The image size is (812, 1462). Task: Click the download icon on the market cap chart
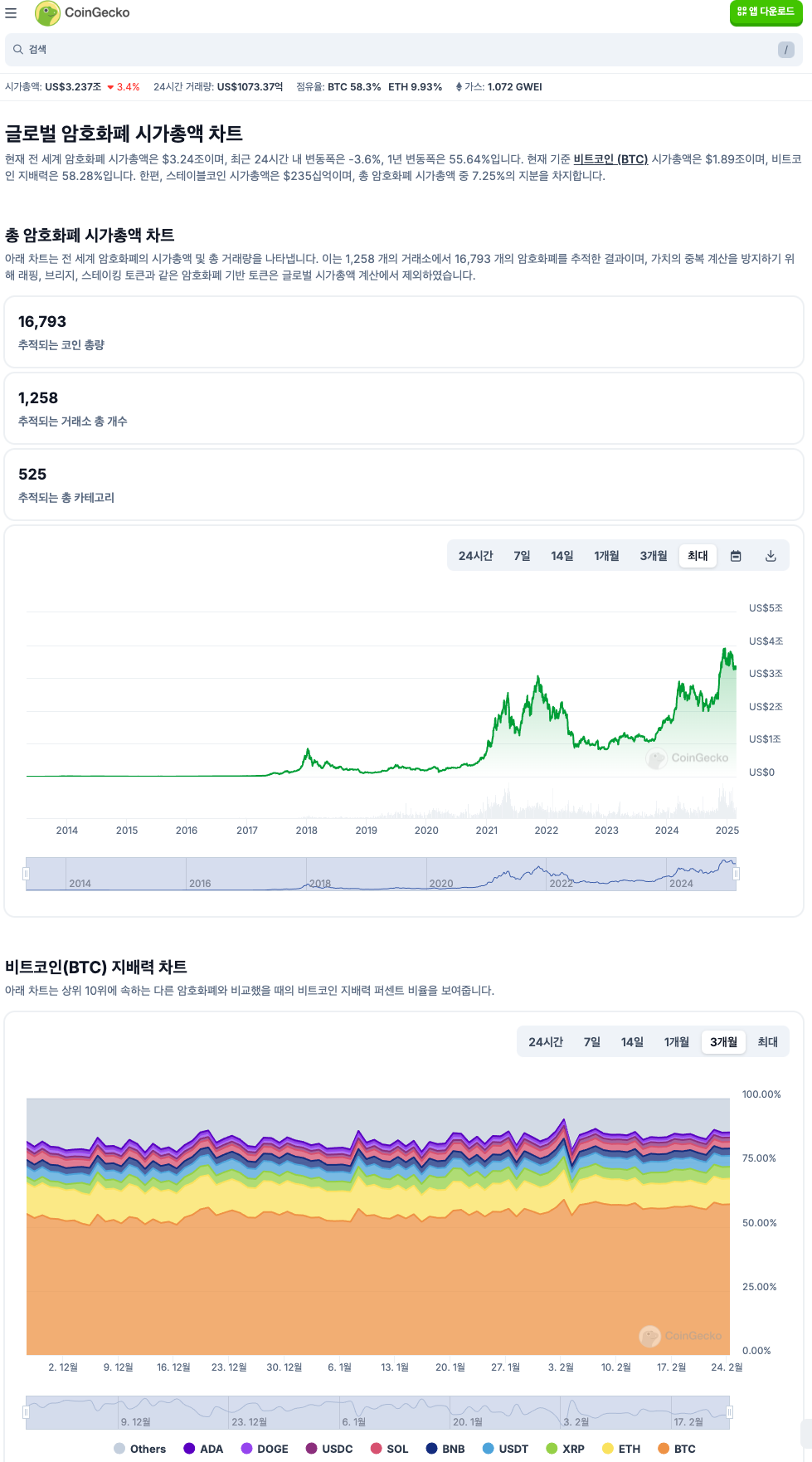770,556
